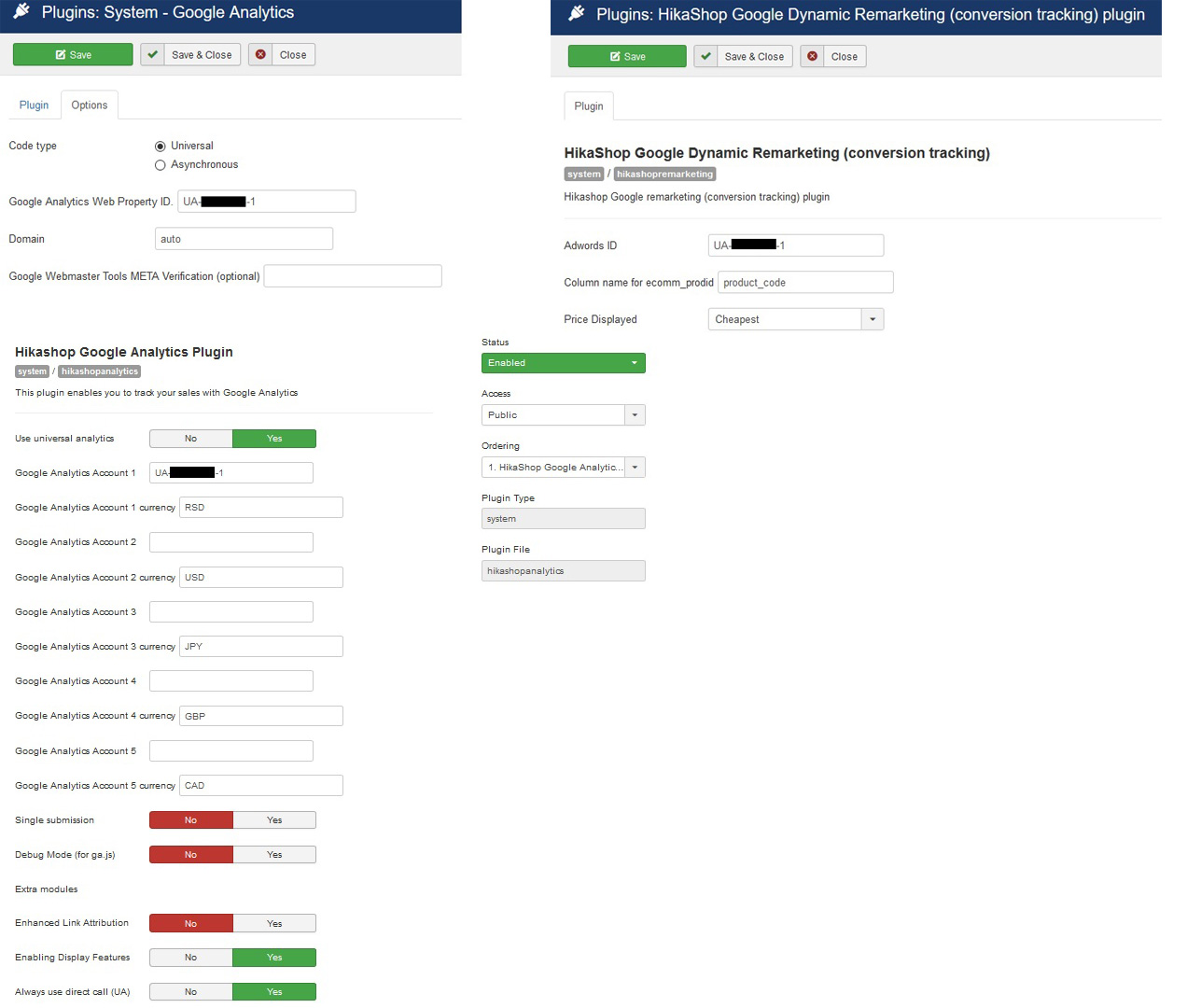
Task: Click save icon inside Google Analytics Save button
Action: [61, 55]
